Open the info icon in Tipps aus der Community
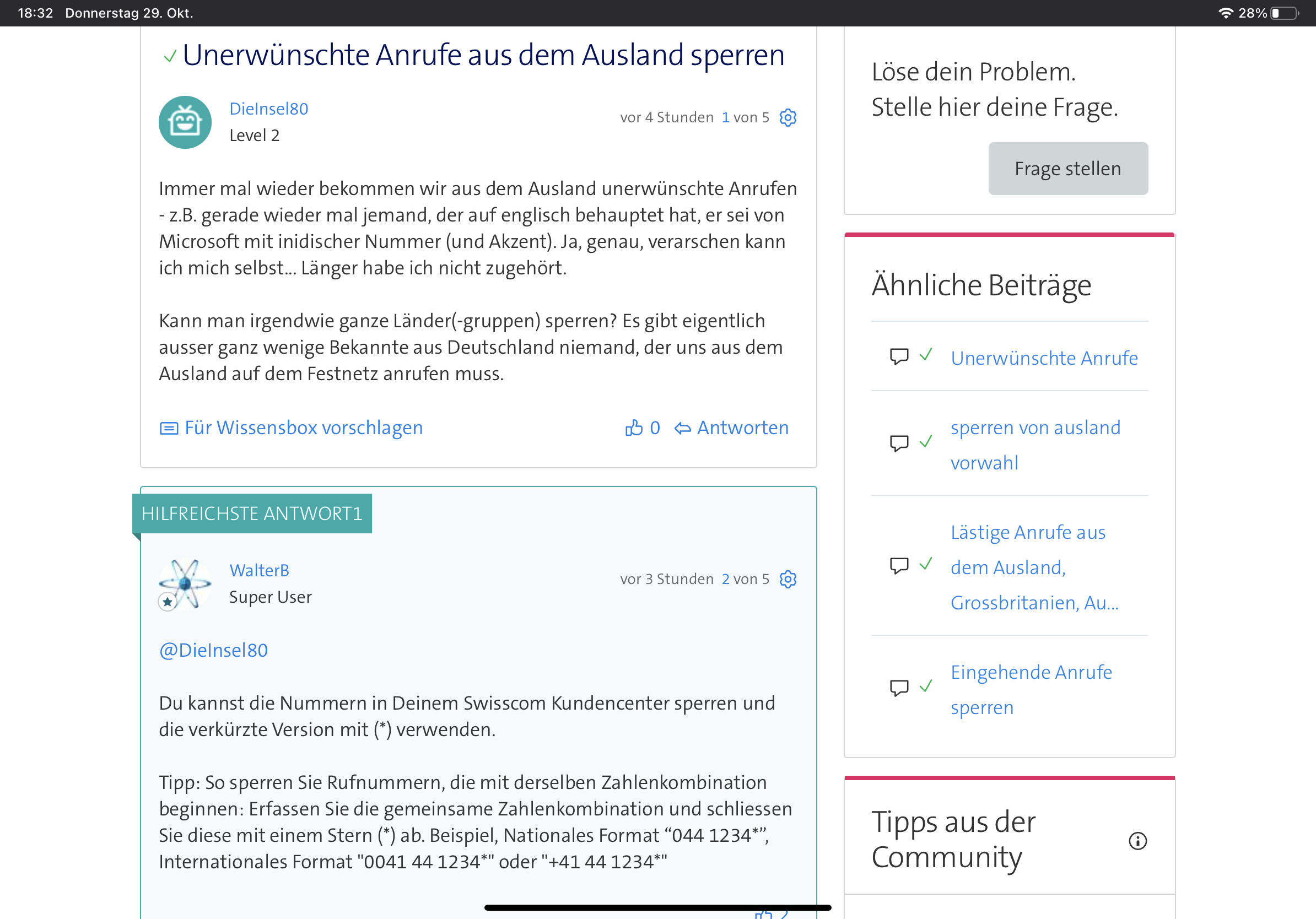 pyautogui.click(x=1139, y=841)
